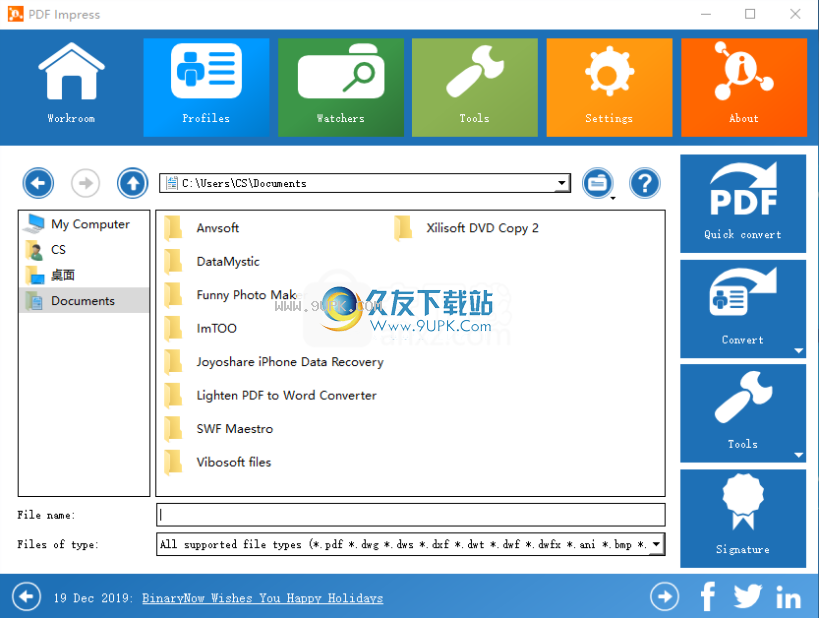821x618 pixels.
Task: Open the view options small dropdown arrow
Action: (613, 198)
